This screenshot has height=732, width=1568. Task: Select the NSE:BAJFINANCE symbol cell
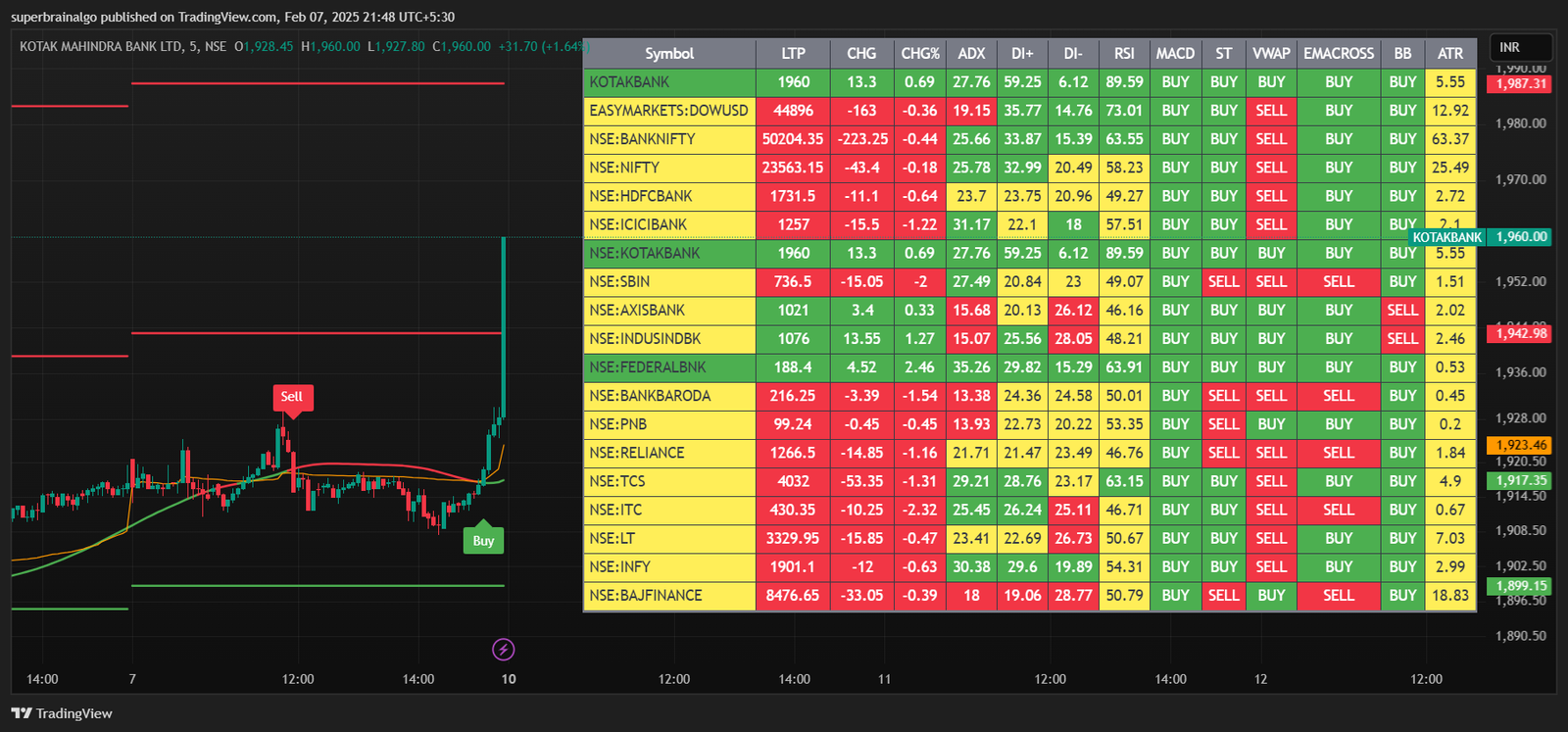669,595
